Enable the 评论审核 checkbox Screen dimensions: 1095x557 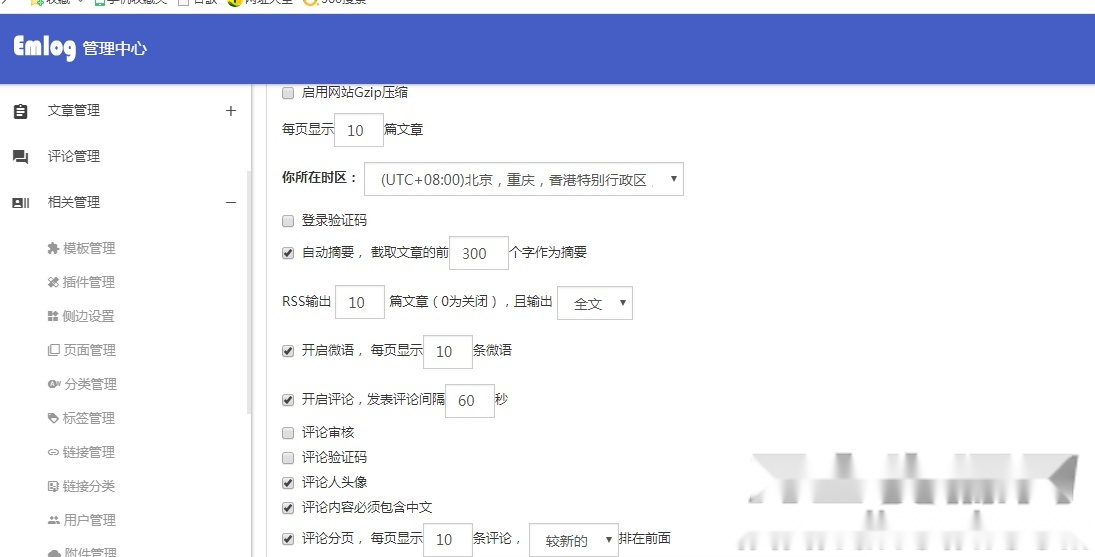pyautogui.click(x=288, y=433)
